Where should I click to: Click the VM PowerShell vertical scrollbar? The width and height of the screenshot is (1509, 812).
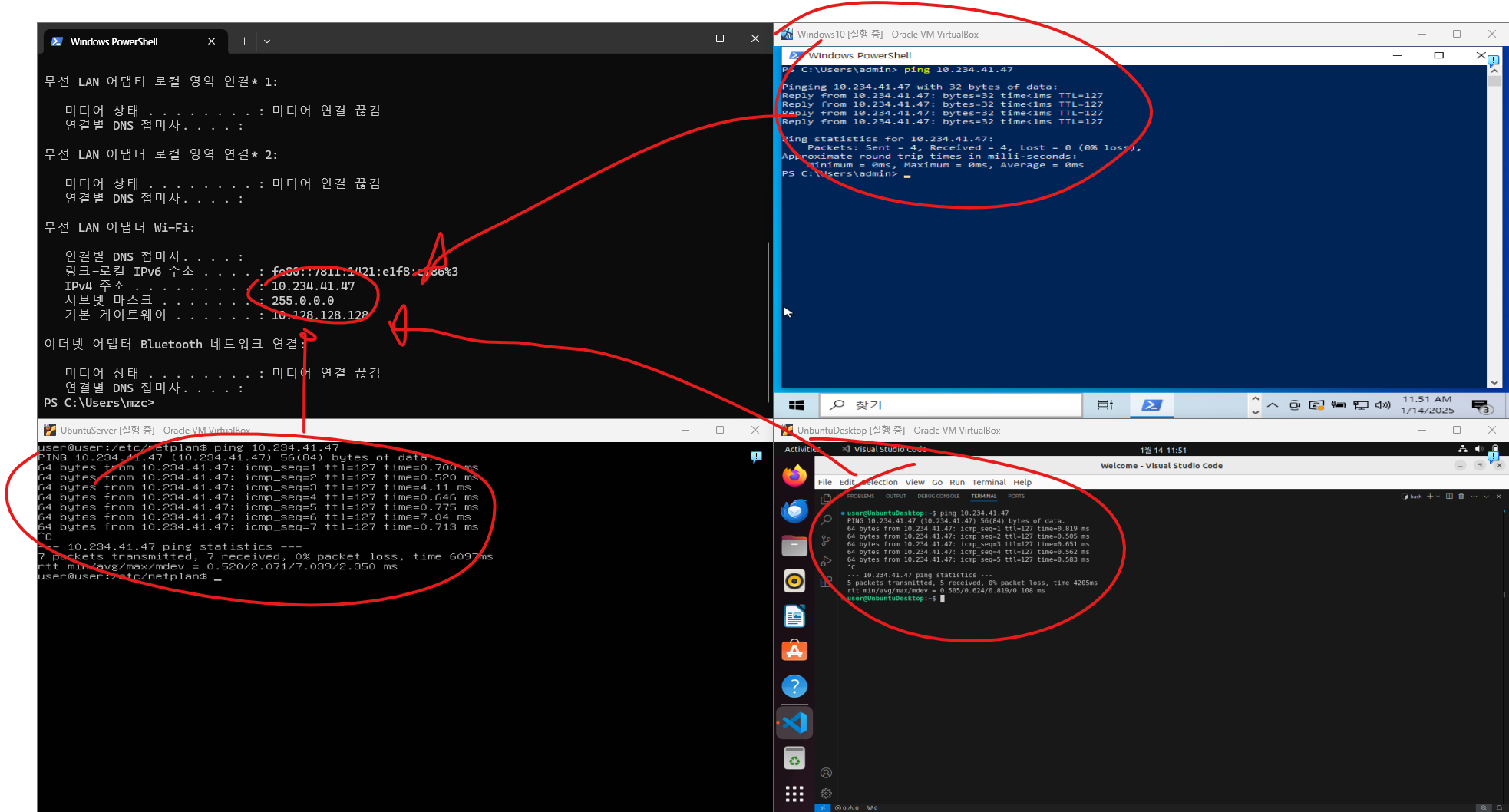[x=1494, y=223]
